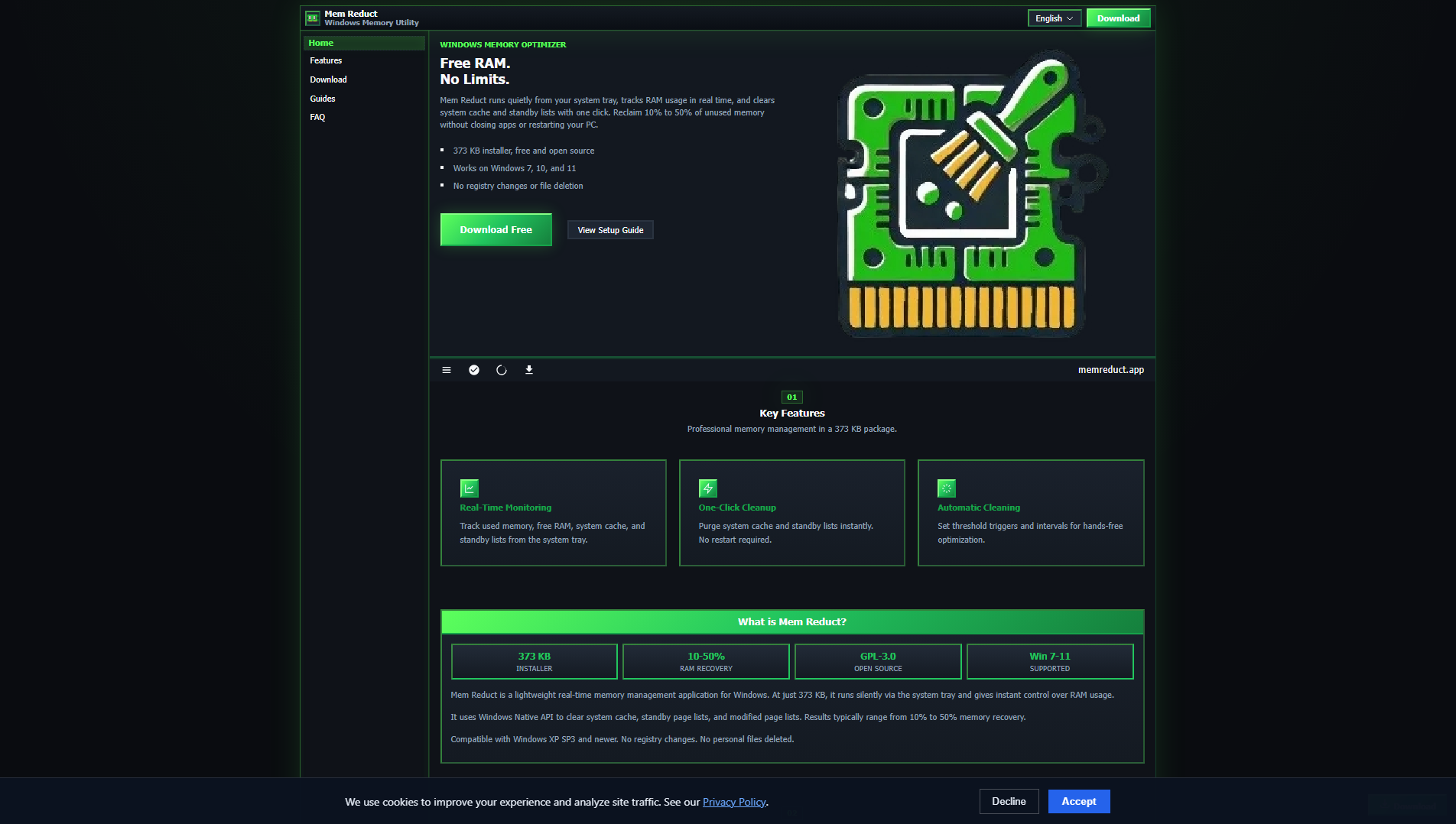Click the Mem Reduct site title

pyautogui.click(x=351, y=14)
